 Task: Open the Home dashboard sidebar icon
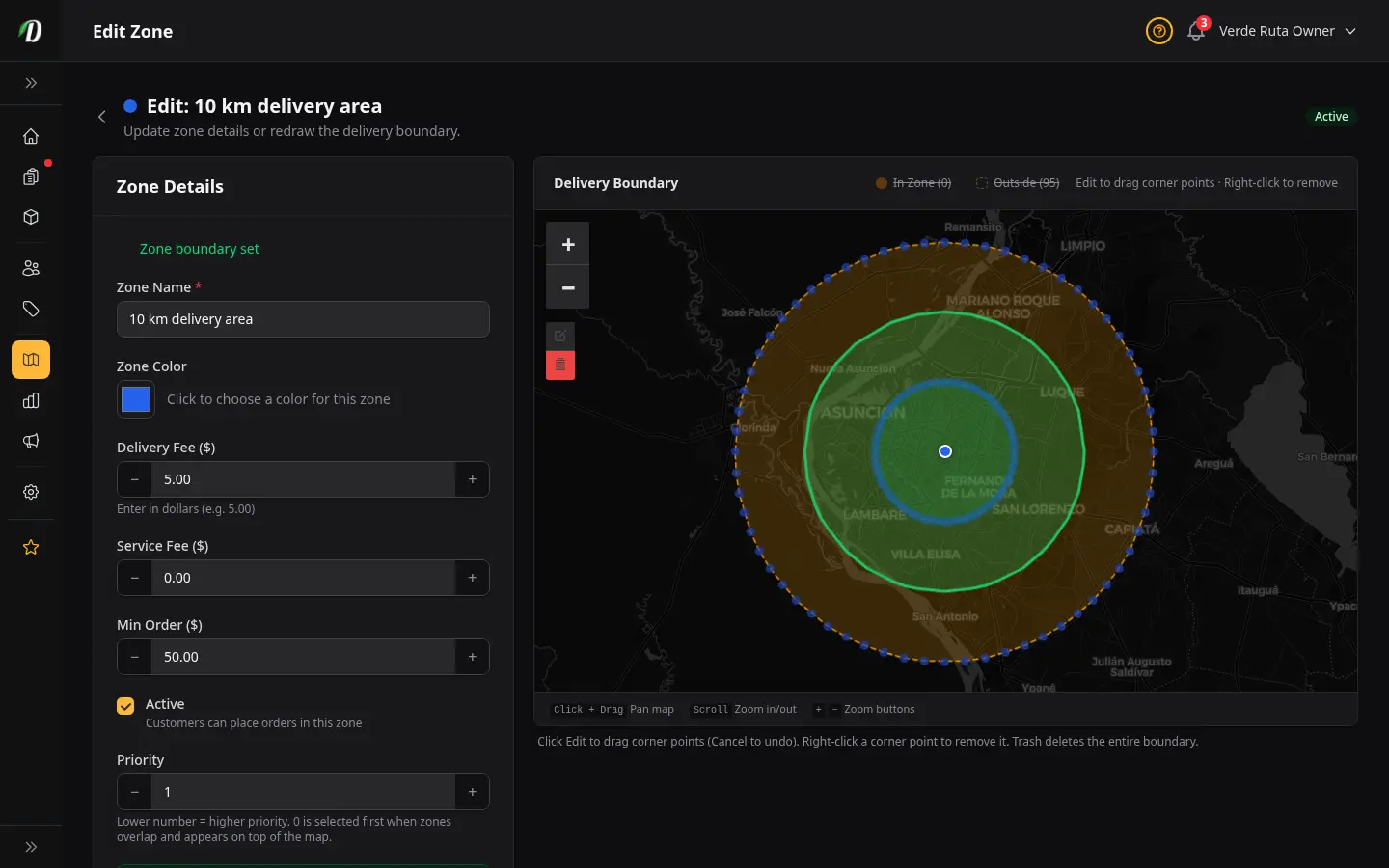(x=31, y=136)
